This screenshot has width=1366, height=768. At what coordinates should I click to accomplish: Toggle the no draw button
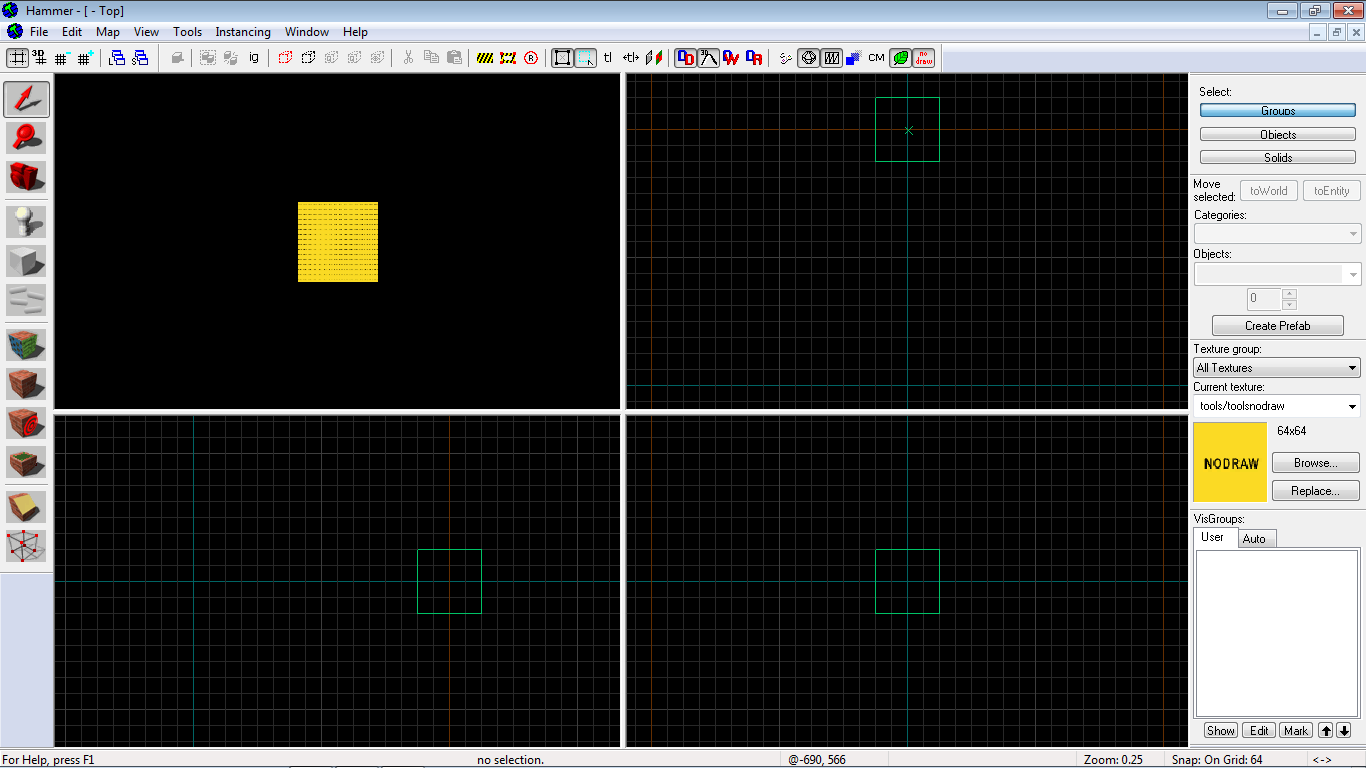point(924,58)
